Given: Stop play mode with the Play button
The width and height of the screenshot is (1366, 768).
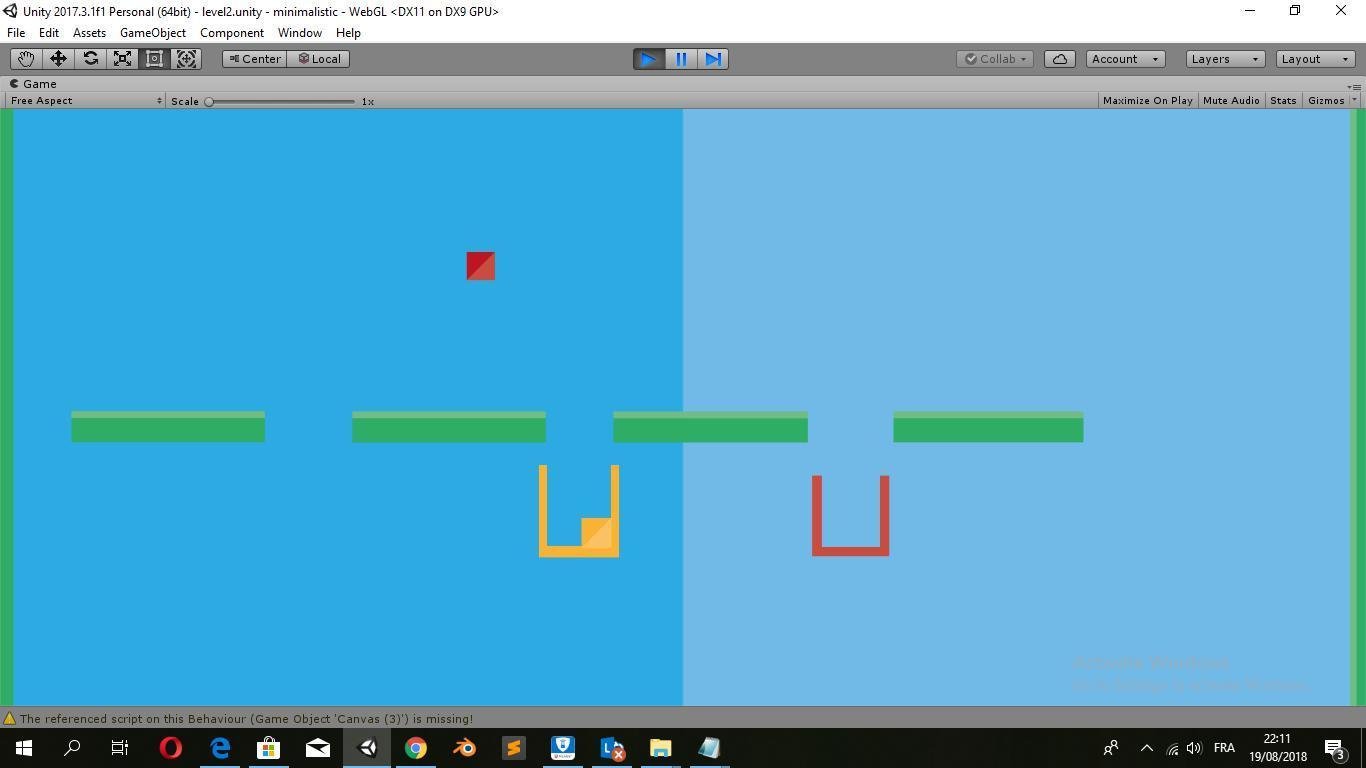Looking at the screenshot, I should pyautogui.click(x=647, y=59).
